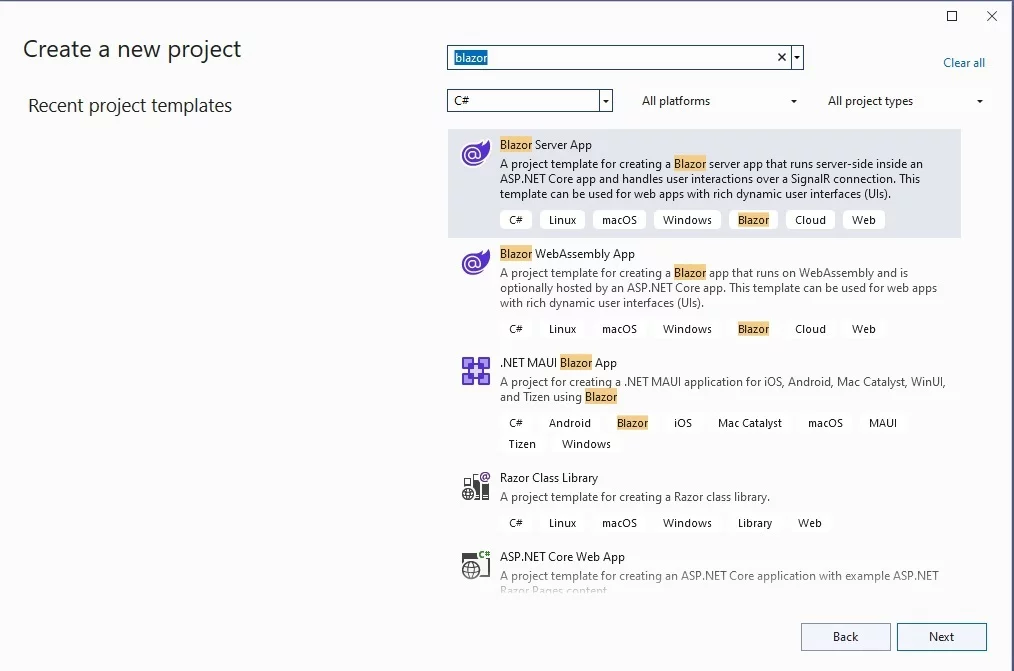The width and height of the screenshot is (1014, 671).
Task: Click the Back button
Action: pyautogui.click(x=845, y=637)
